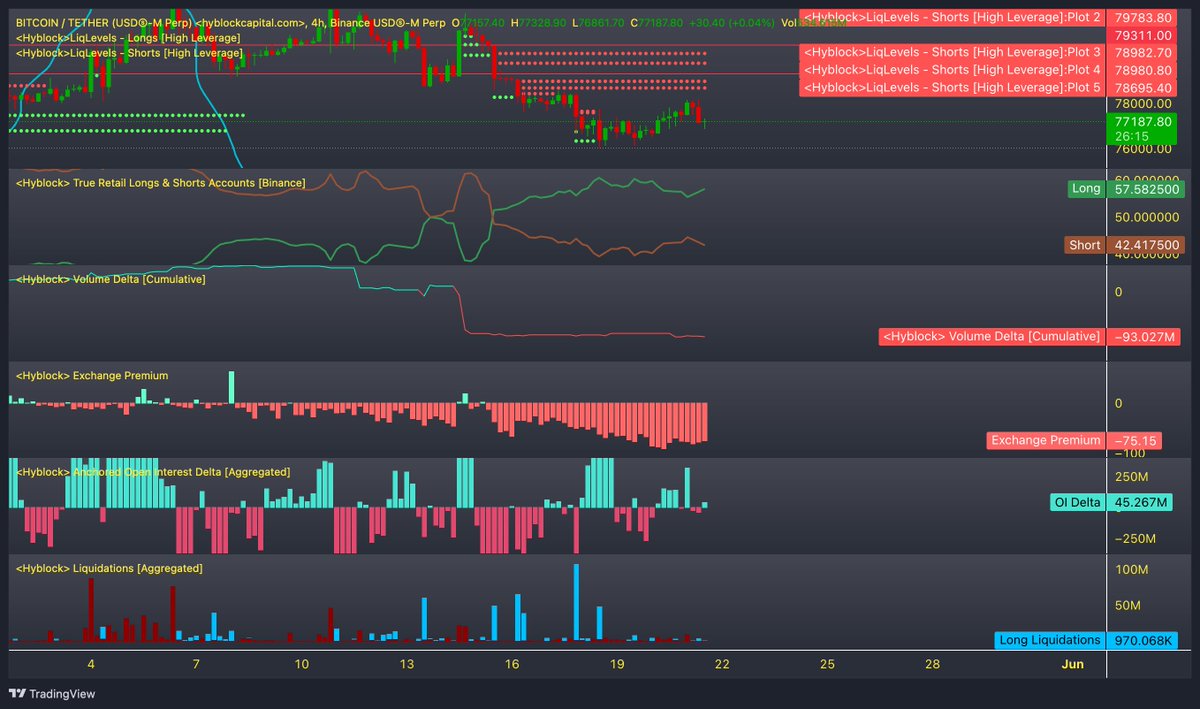Click the 78000.00 price axis tick
Image resolution: width=1200 pixels, height=709 pixels.
coord(1143,103)
